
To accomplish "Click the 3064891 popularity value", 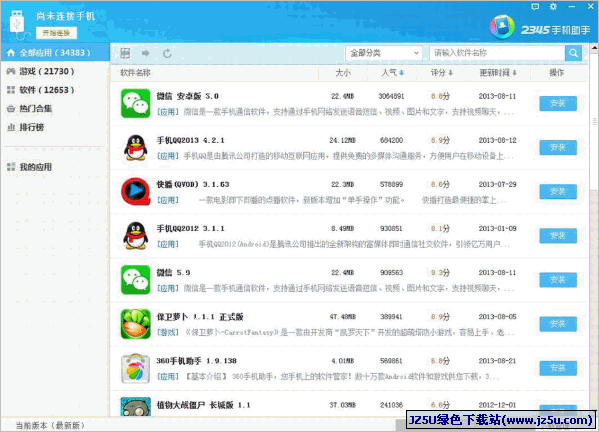I will point(391,96).
